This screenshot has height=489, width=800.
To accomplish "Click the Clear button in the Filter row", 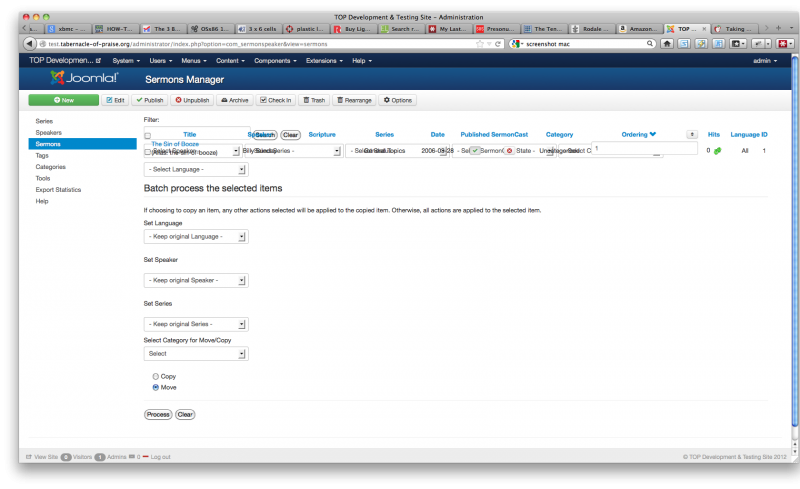I will [290, 135].
